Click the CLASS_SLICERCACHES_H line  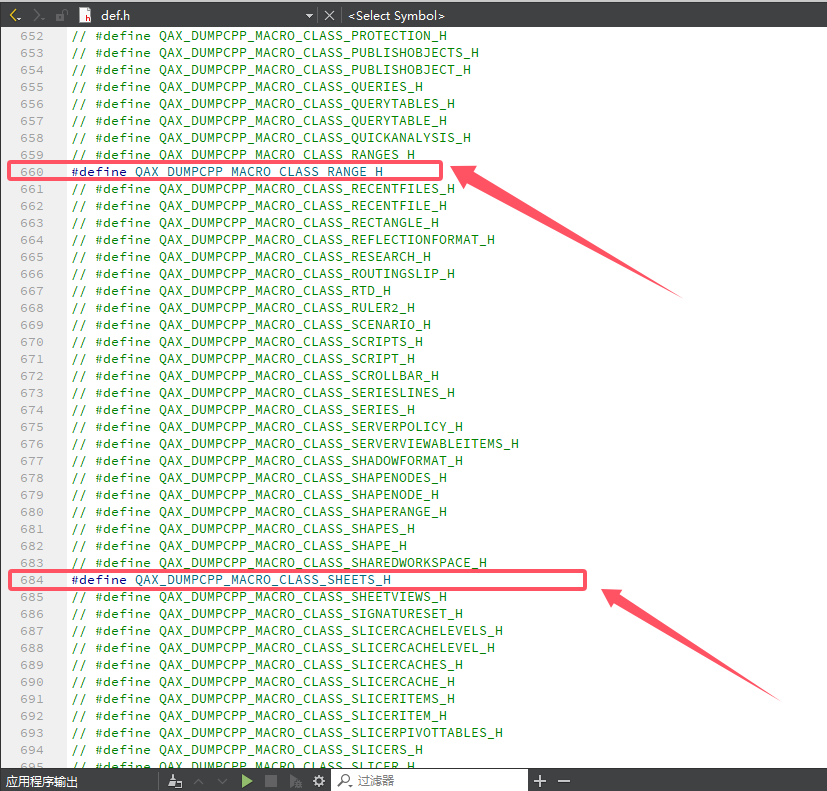click(x=267, y=665)
